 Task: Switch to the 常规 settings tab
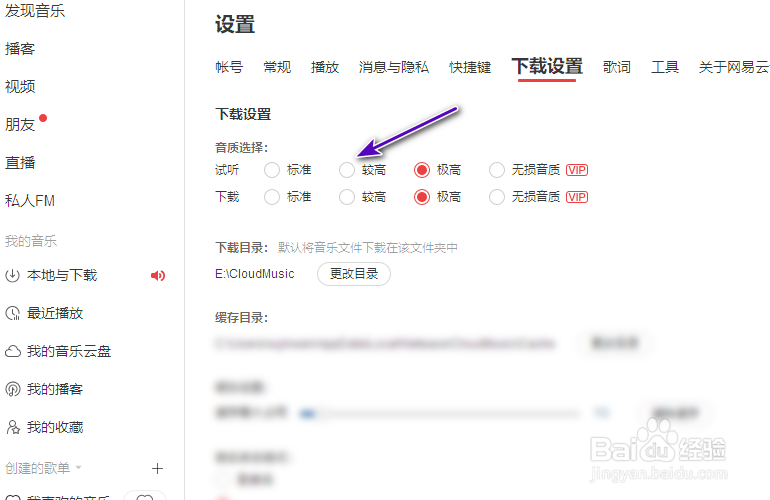pos(277,67)
